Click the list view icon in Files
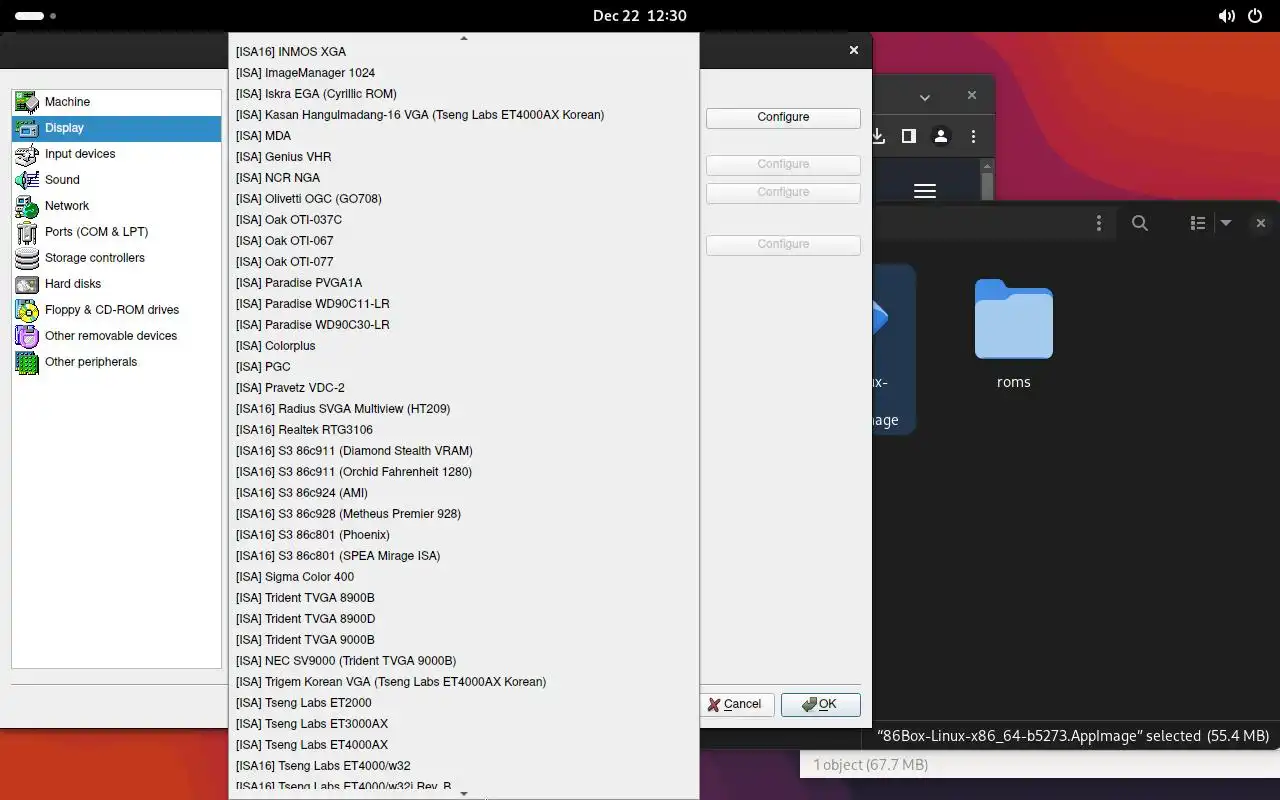 (1197, 223)
